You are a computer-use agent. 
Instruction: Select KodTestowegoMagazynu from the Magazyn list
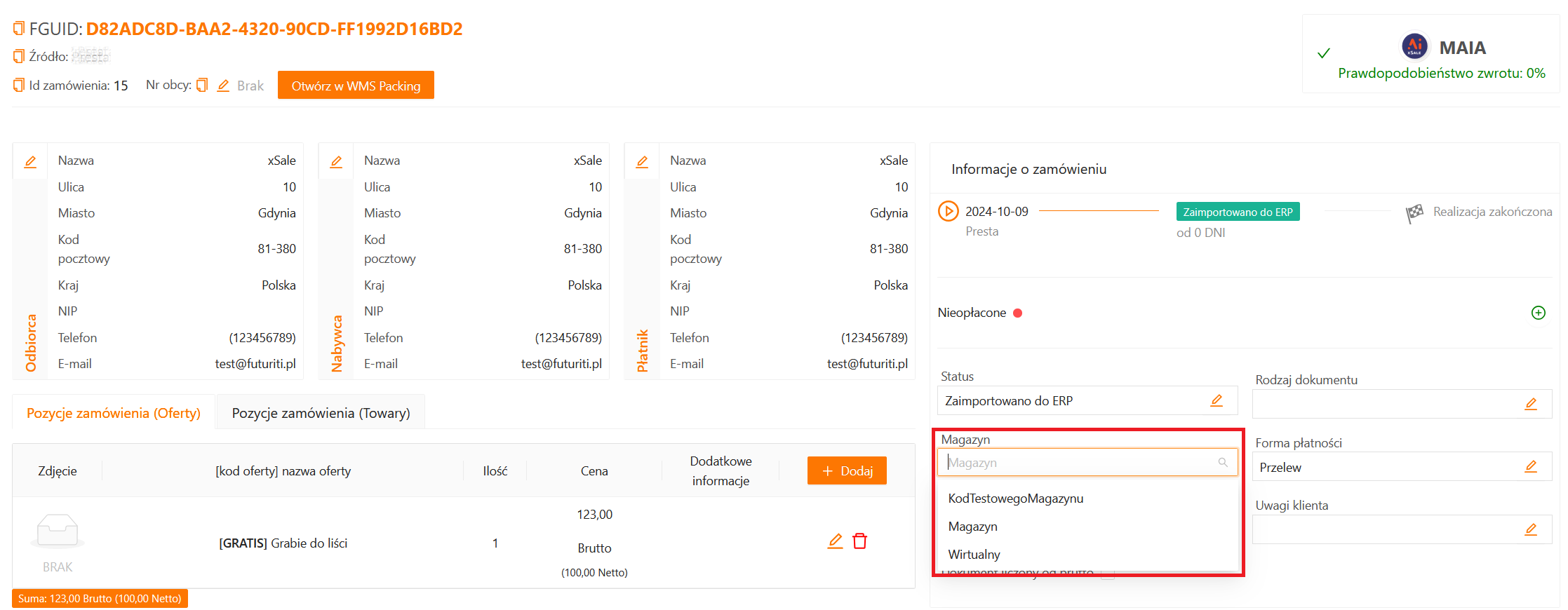[1015, 499]
